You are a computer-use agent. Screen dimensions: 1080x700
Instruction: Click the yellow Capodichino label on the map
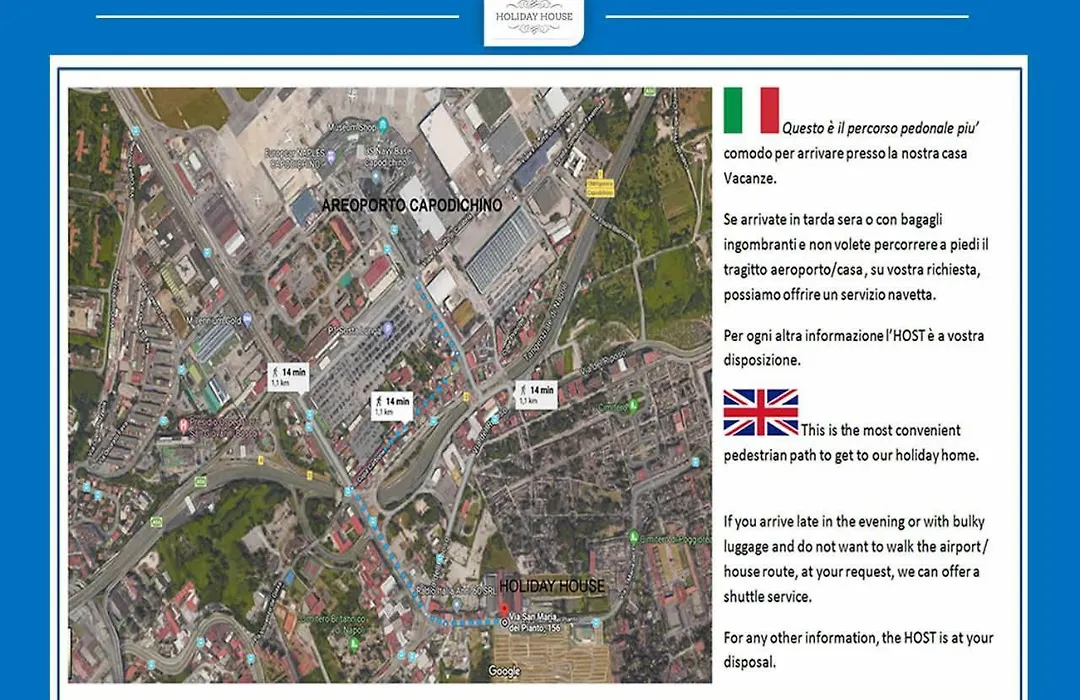point(600,187)
